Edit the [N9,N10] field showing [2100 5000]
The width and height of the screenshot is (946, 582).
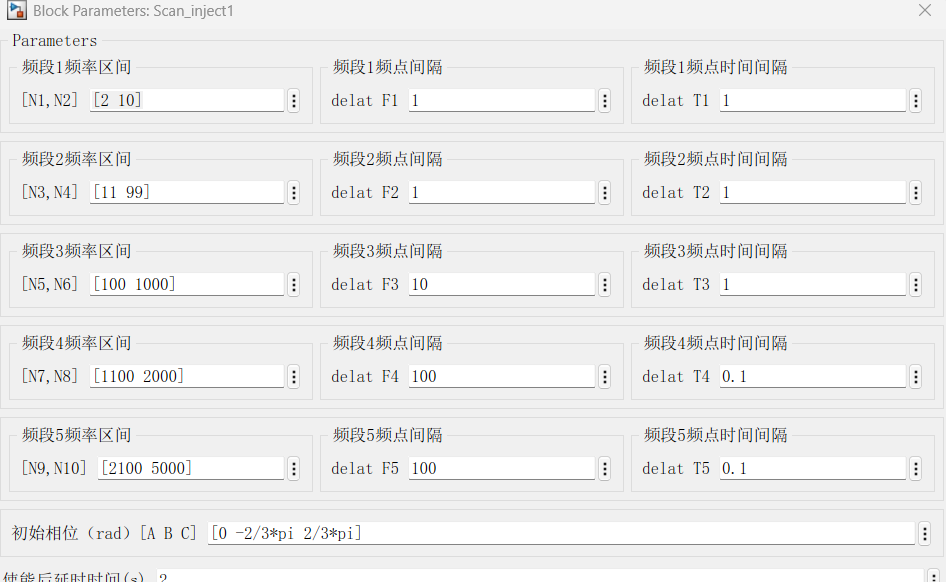191,468
